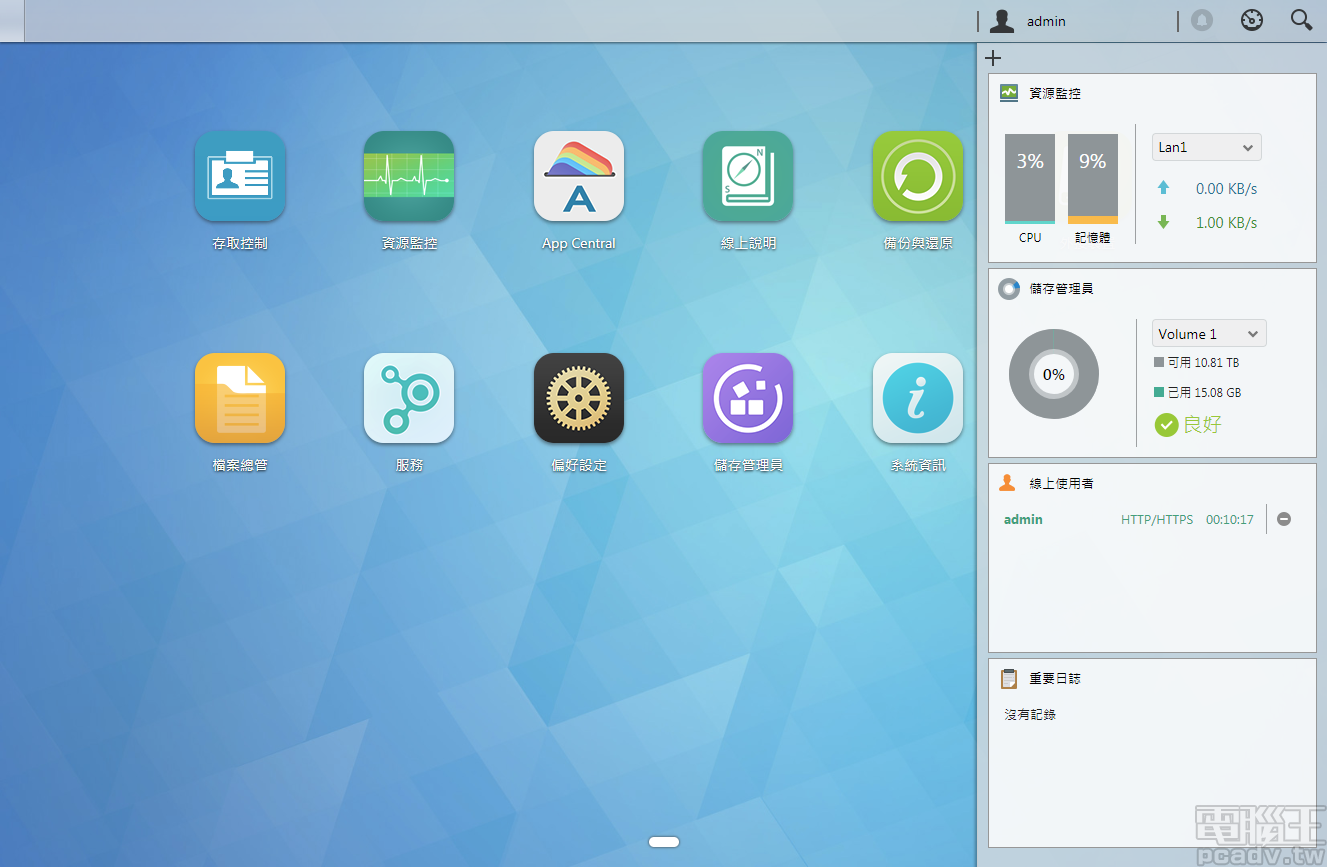Screen dimensions: 1327x867
Task: Click the 重要日誌 widget title
Action: coord(1055,678)
